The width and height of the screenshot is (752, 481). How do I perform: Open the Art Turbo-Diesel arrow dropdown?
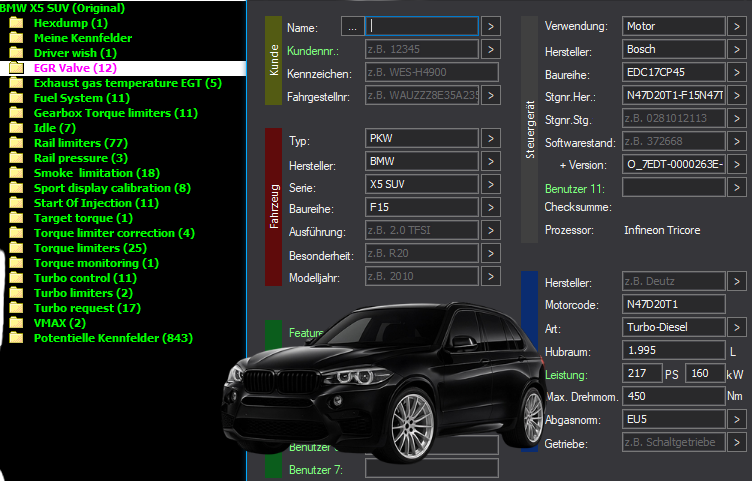tap(737, 327)
